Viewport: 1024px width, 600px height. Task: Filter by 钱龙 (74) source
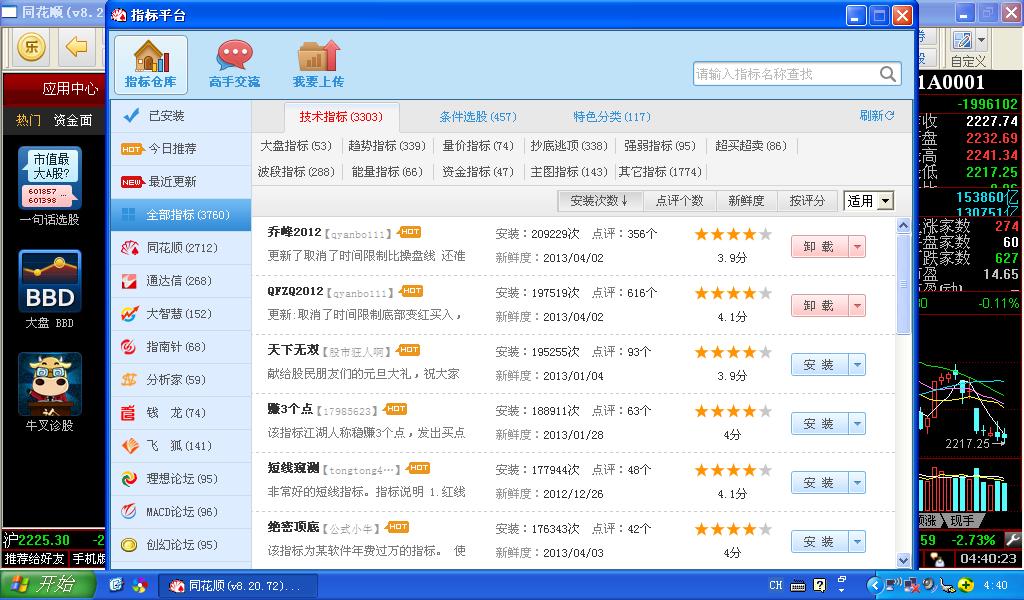(x=181, y=413)
